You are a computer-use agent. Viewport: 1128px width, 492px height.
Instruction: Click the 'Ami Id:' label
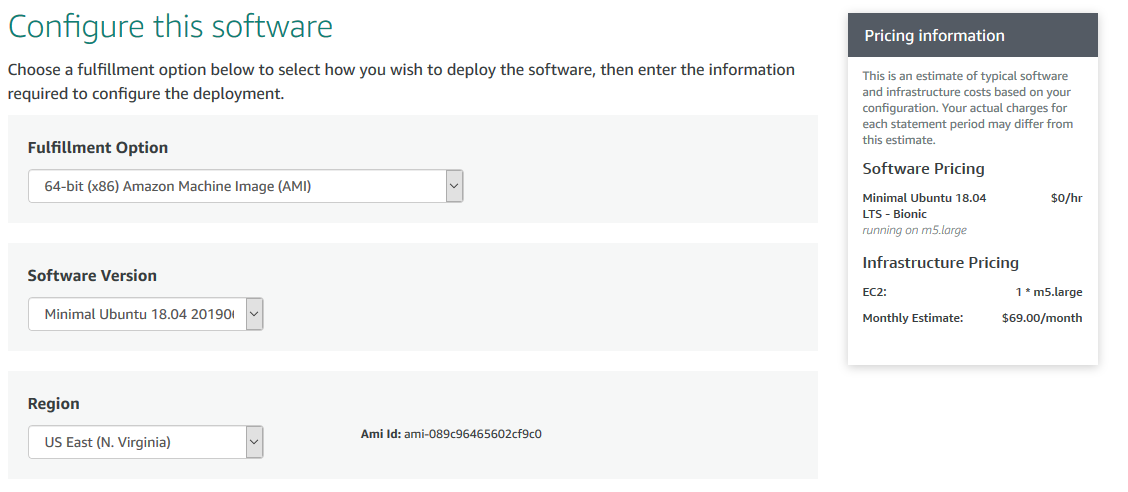click(x=381, y=434)
